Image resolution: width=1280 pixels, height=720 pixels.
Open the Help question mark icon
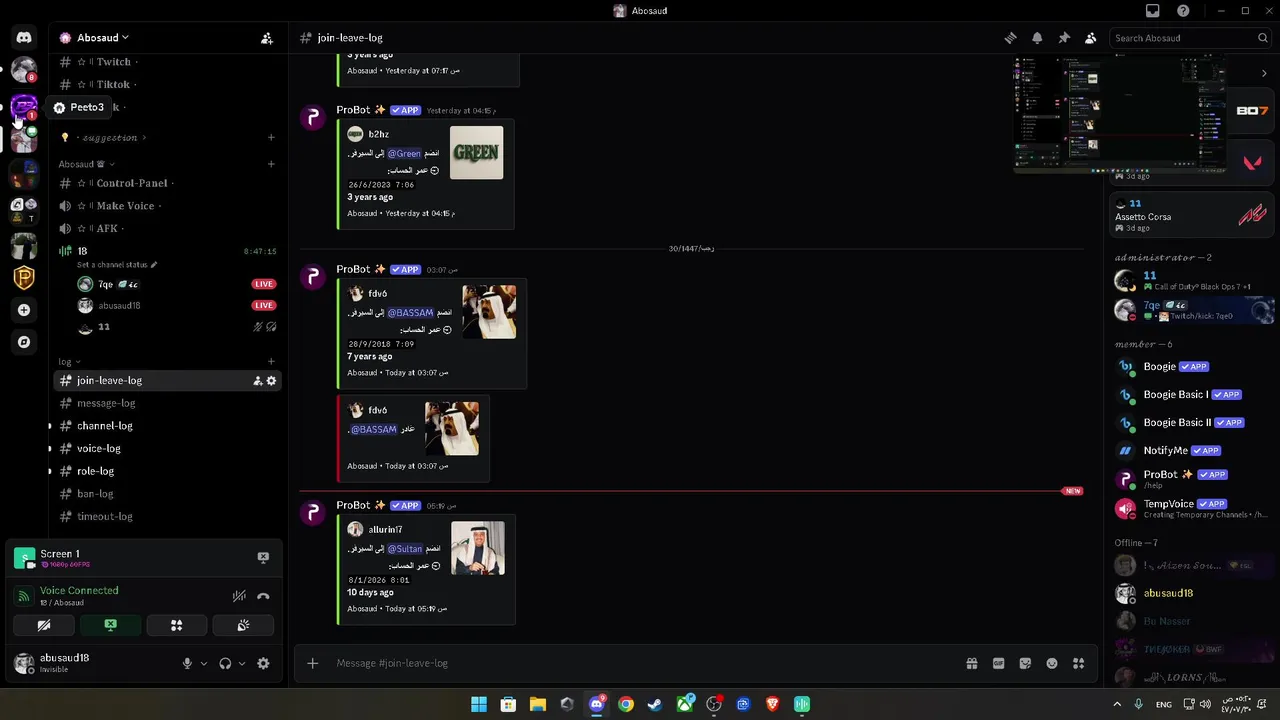(1183, 11)
